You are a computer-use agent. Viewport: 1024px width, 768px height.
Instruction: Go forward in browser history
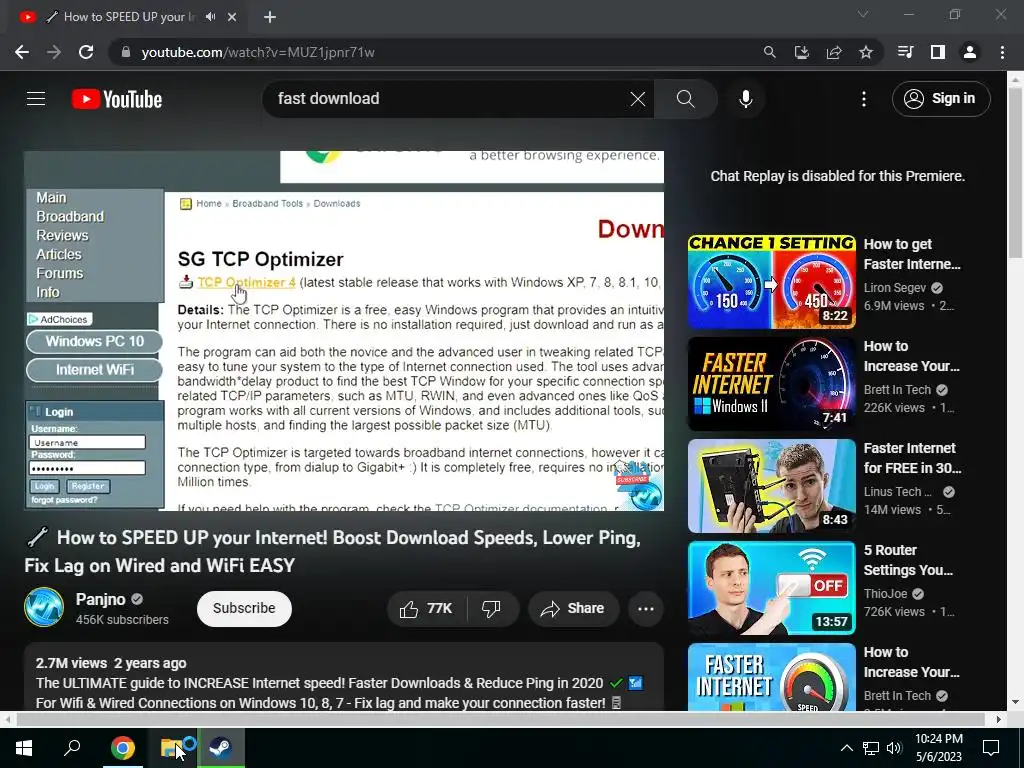coord(54,52)
